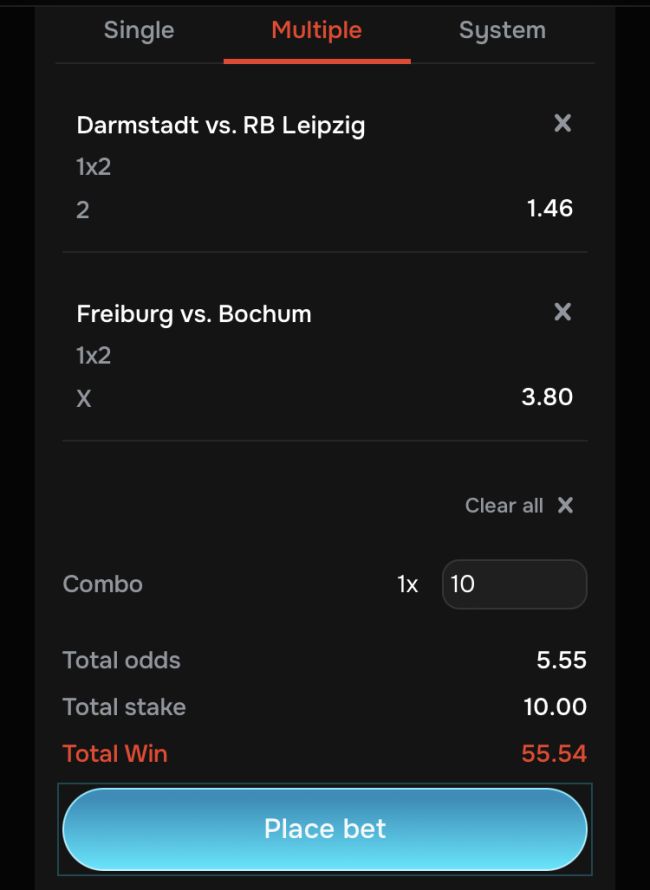
Task: Open the Freiburg vs. Bochum match title
Action: click(194, 314)
